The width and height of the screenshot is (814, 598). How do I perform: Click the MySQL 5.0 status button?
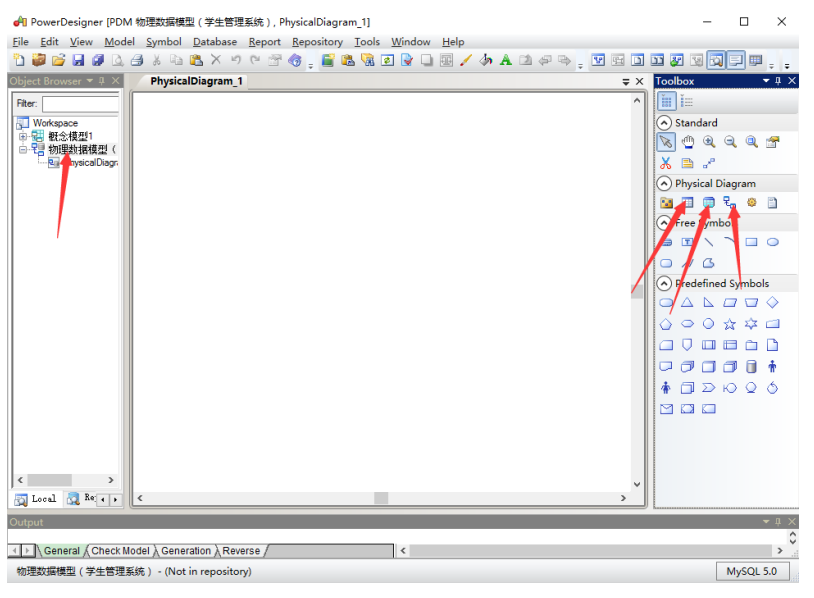[752, 572]
